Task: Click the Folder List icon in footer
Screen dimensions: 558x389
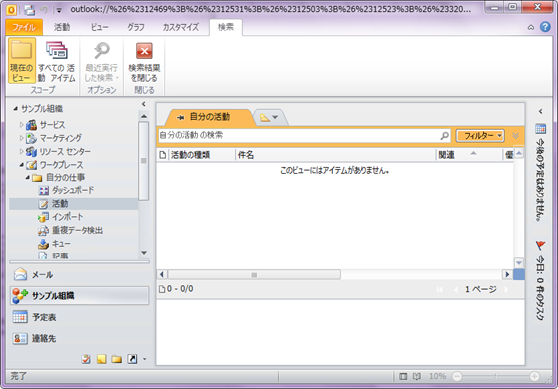Action: [x=117, y=359]
